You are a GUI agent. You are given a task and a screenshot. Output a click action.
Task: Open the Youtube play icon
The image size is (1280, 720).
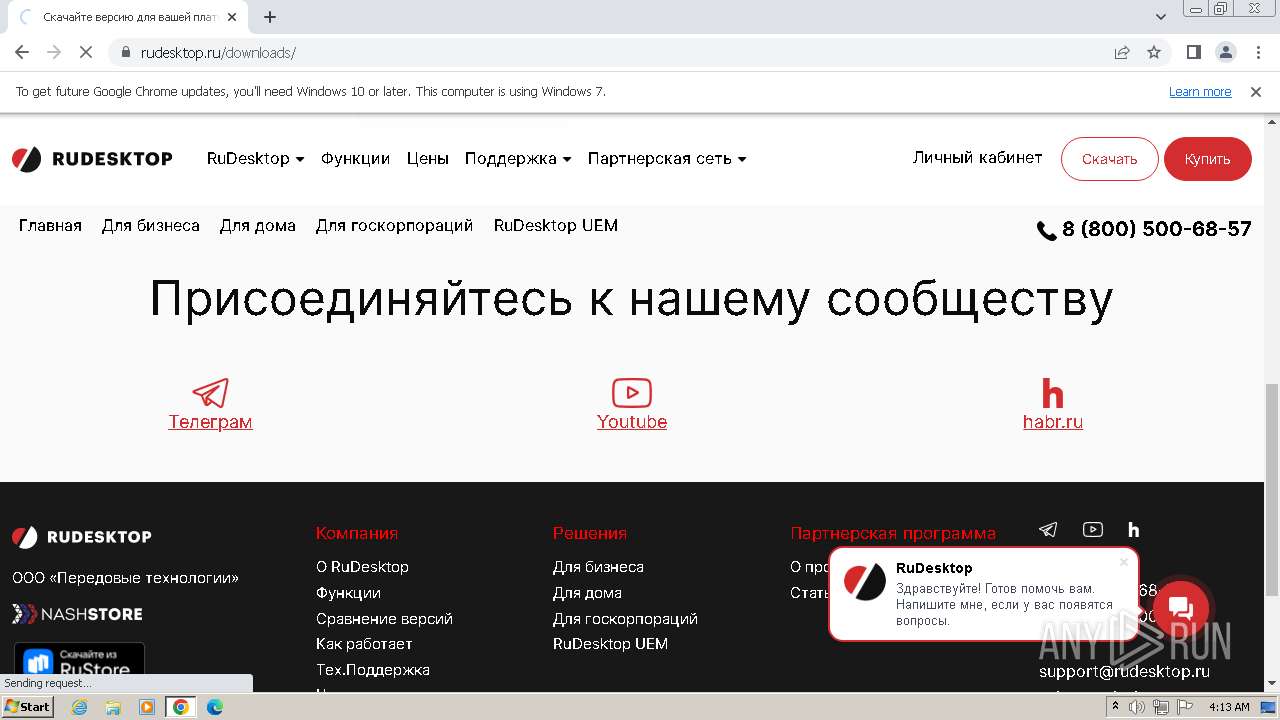click(632, 393)
